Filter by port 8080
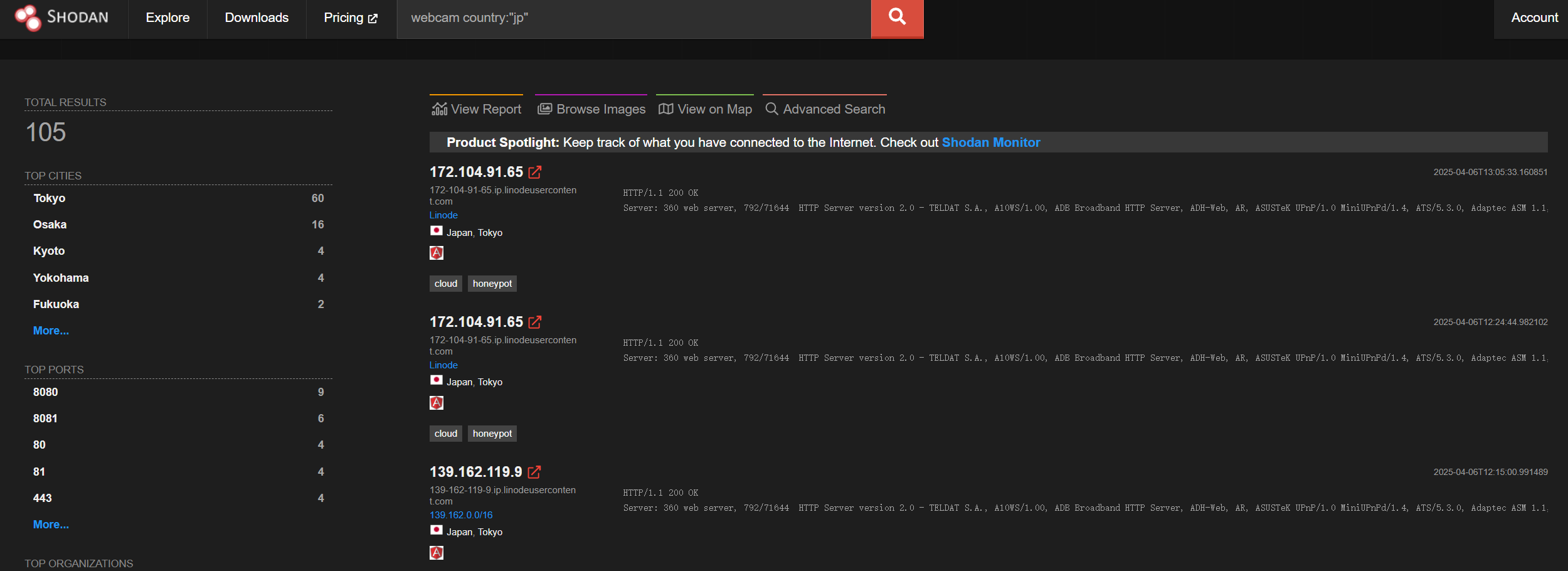1568x571 pixels. pyautogui.click(x=45, y=392)
